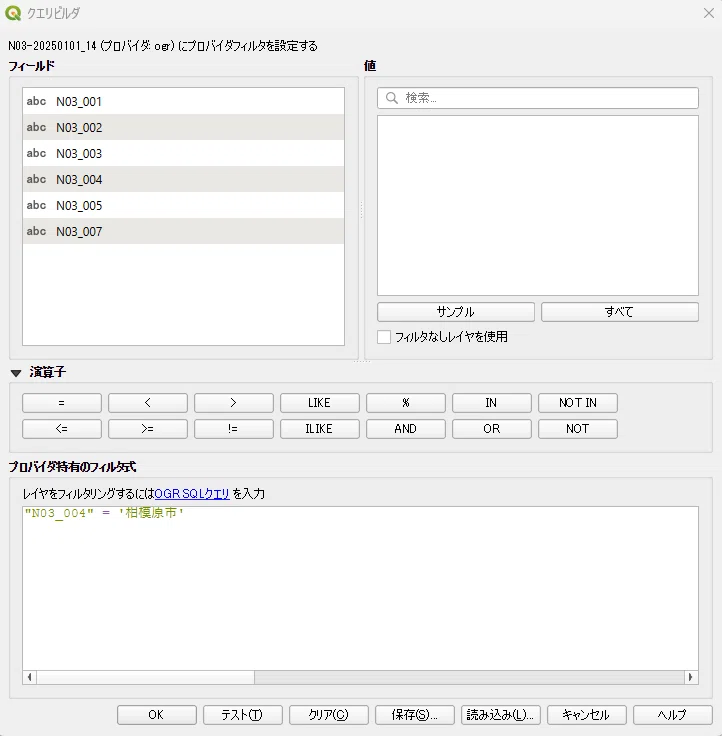Insert the NOT IN operator
The width and height of the screenshot is (722, 736).
point(578,403)
